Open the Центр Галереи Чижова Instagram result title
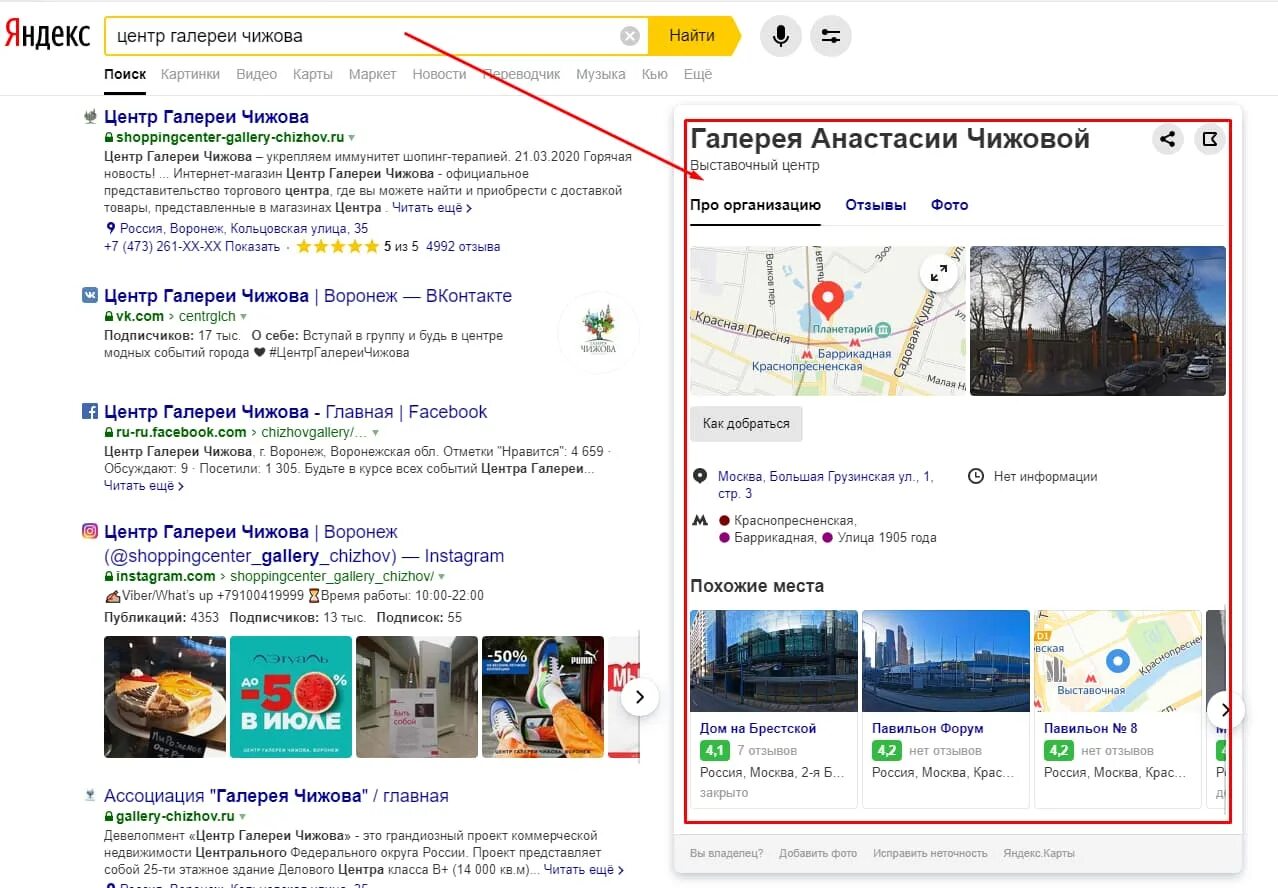The height and width of the screenshot is (888, 1278). [304, 543]
